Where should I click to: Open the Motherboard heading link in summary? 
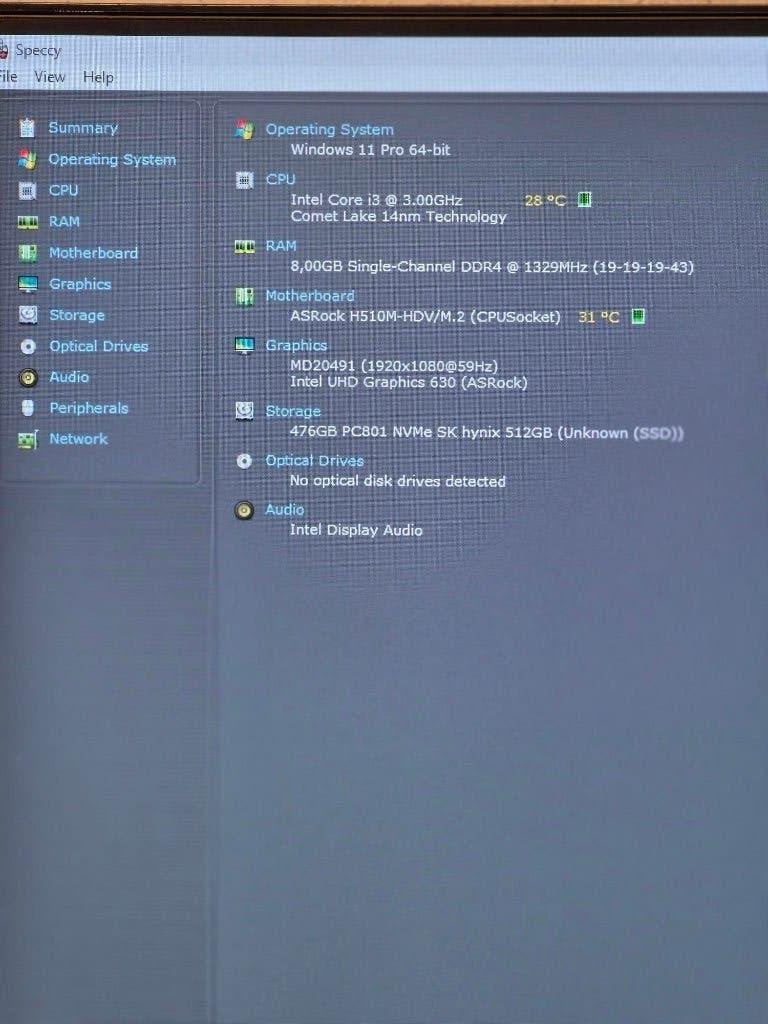click(310, 296)
